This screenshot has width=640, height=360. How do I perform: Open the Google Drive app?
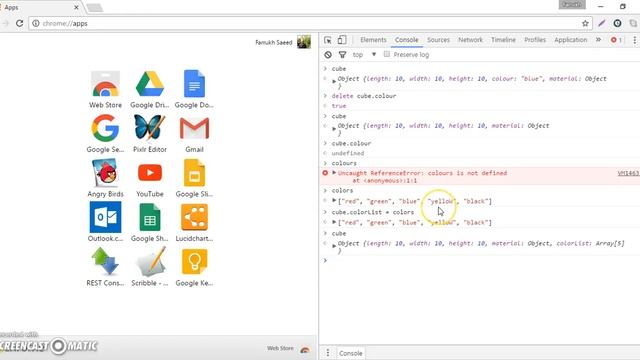click(150, 89)
